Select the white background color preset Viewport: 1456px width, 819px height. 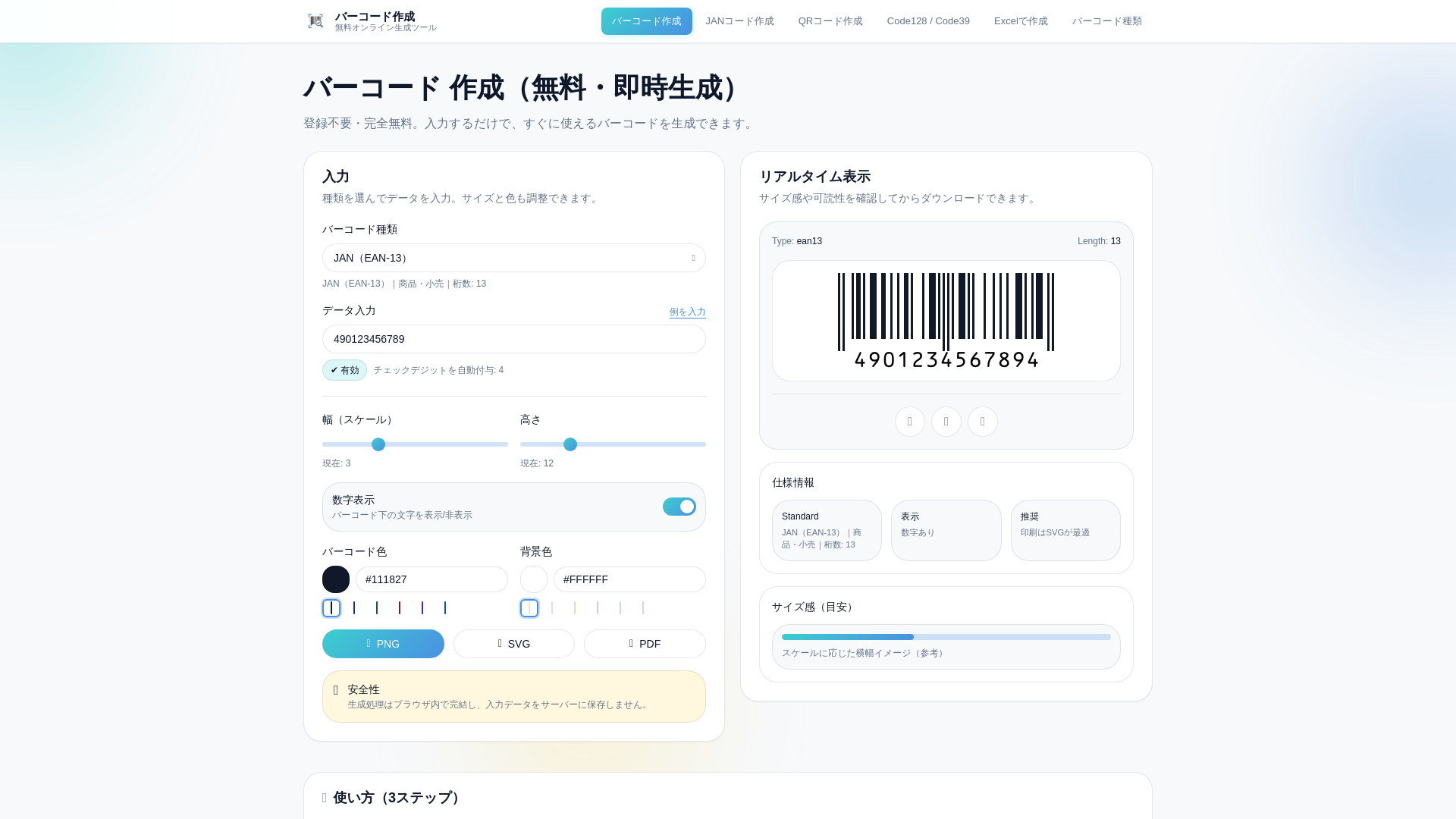coord(529,608)
